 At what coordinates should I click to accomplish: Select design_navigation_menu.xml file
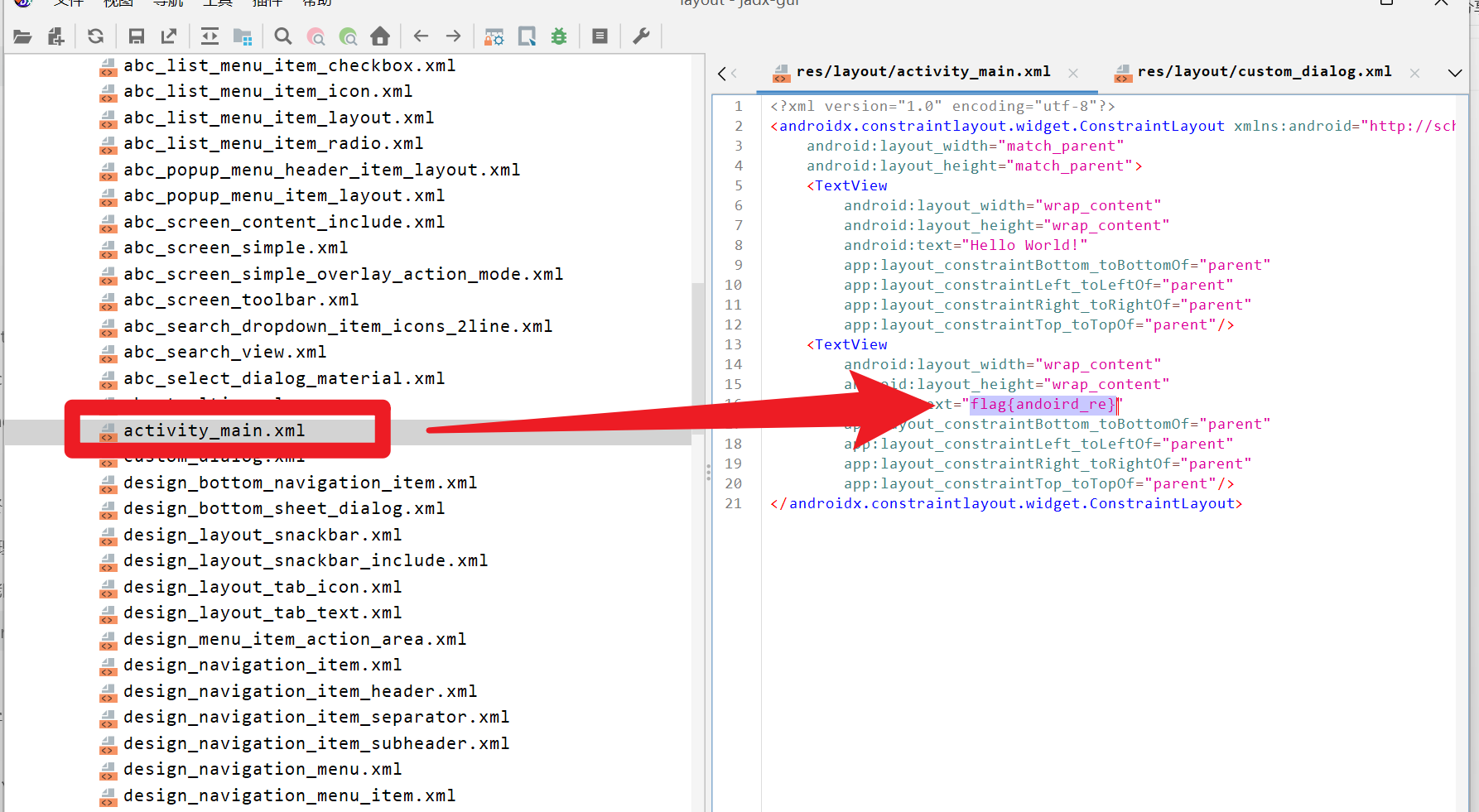263,769
